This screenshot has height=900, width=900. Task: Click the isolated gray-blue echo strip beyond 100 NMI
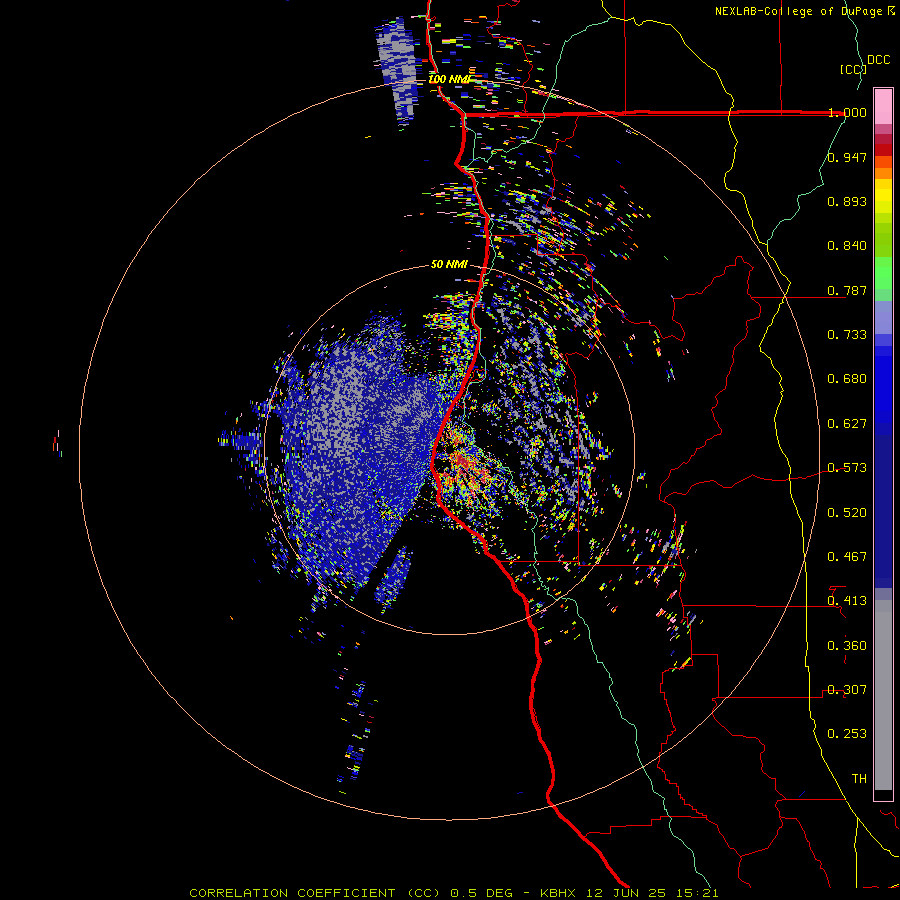(x=397, y=69)
